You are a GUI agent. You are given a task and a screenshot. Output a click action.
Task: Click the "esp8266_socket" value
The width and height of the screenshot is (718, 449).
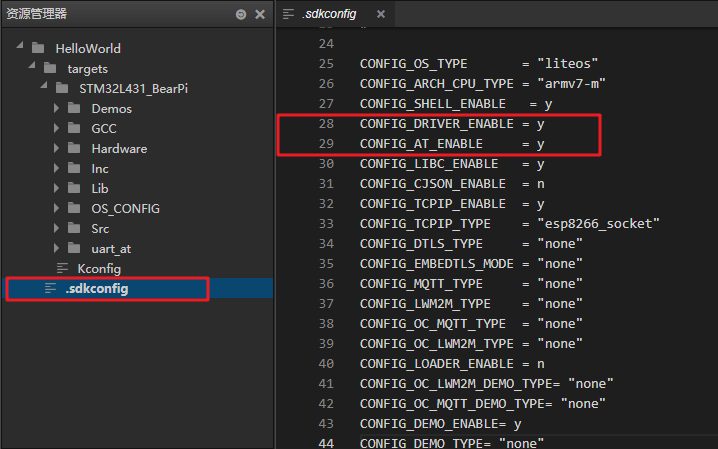click(598, 224)
